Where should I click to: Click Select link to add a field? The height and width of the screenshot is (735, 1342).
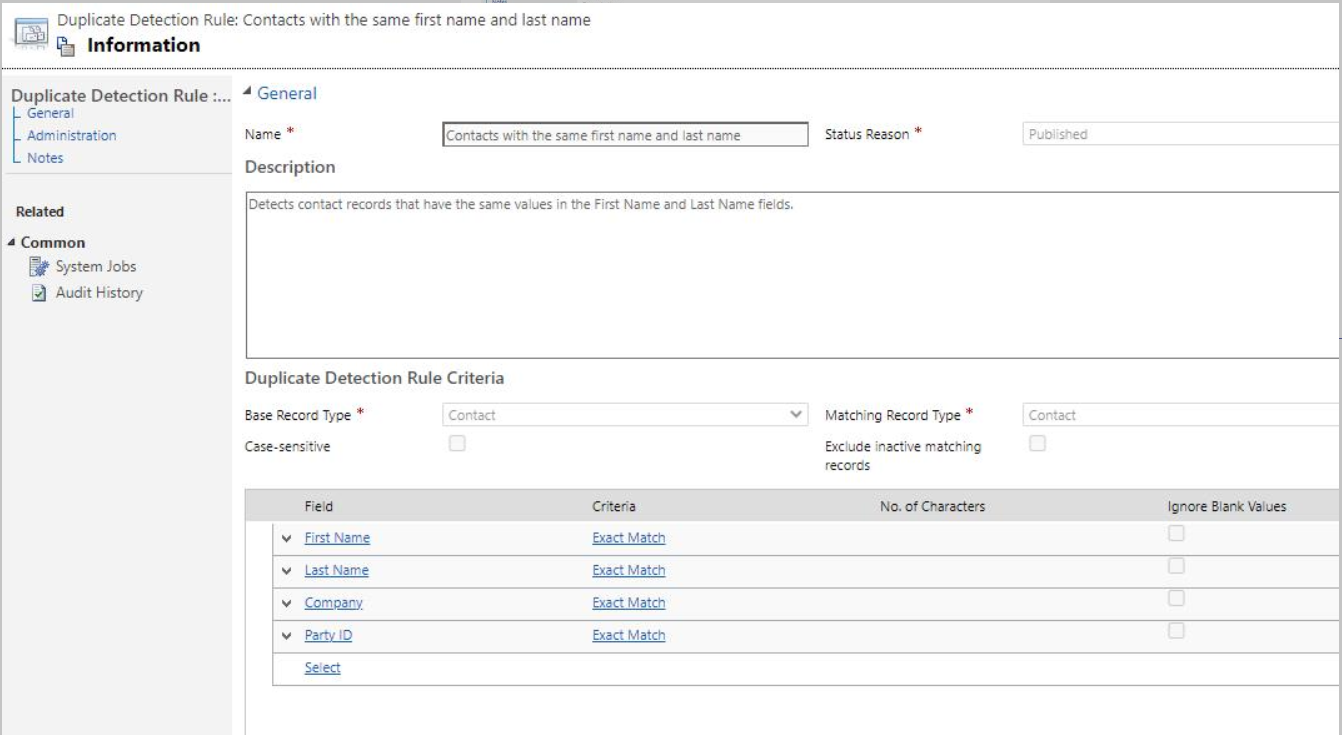[x=322, y=668]
